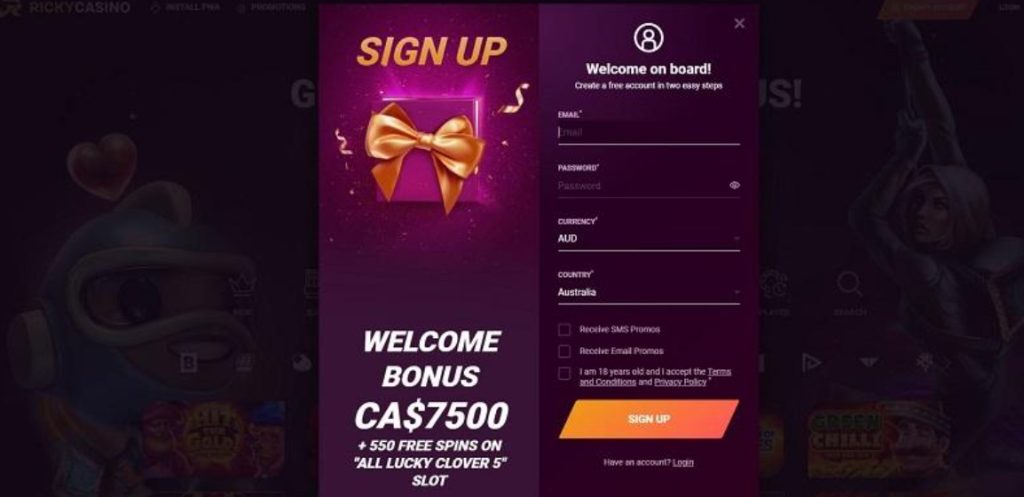1024x497 pixels.
Task: Check the 18 years old agreement box
Action: [564, 374]
